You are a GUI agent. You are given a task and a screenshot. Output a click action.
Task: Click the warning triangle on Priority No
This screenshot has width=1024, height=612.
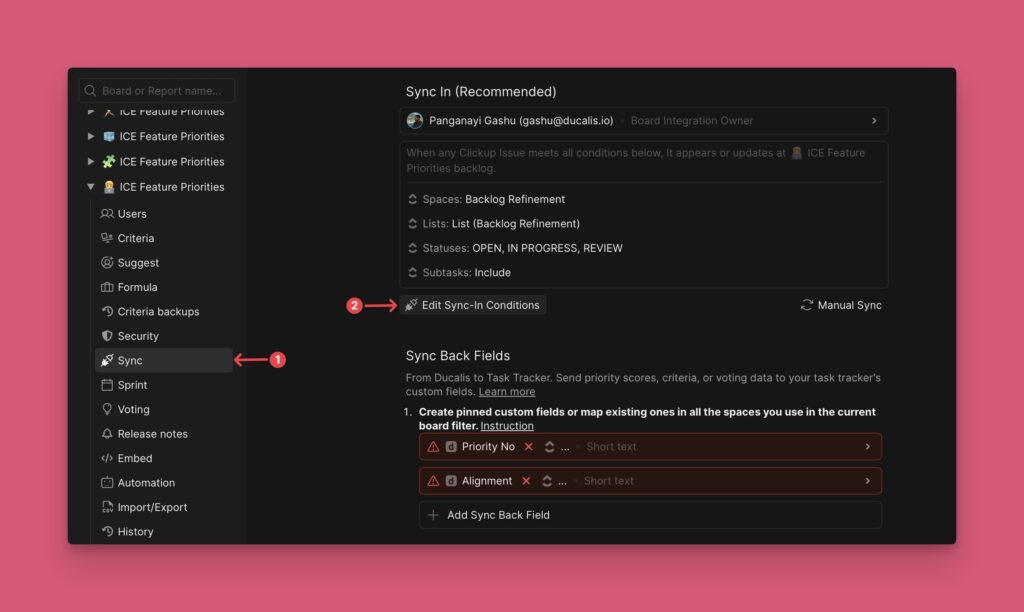coord(431,447)
